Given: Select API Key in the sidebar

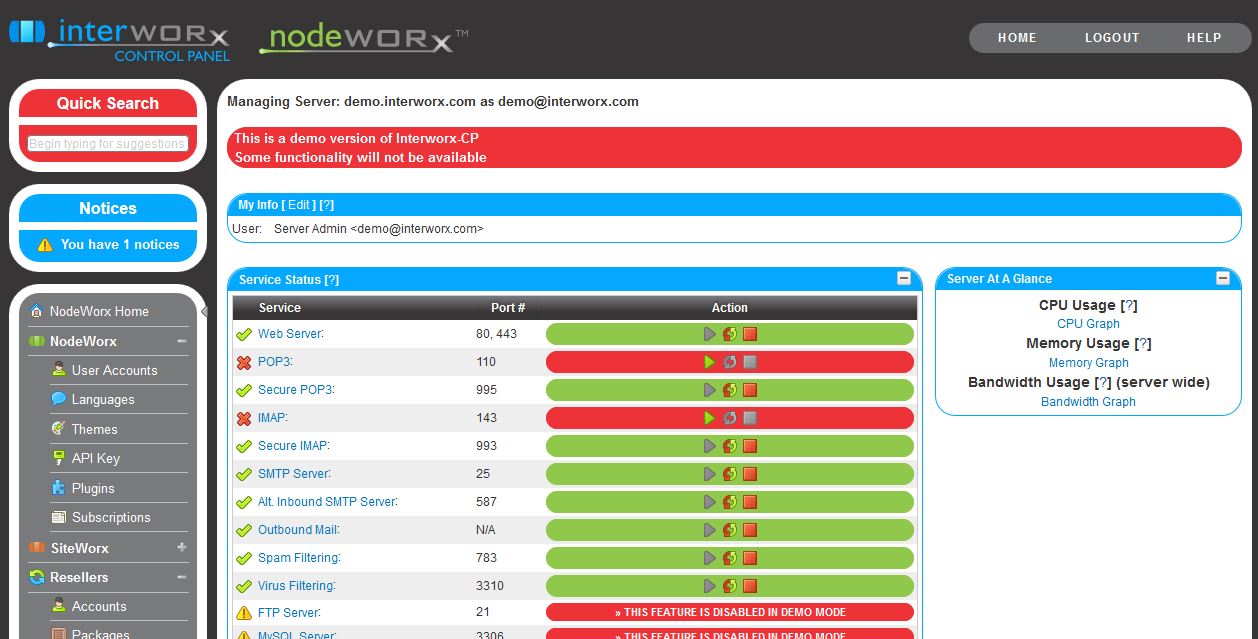Looking at the screenshot, I should [x=95, y=458].
